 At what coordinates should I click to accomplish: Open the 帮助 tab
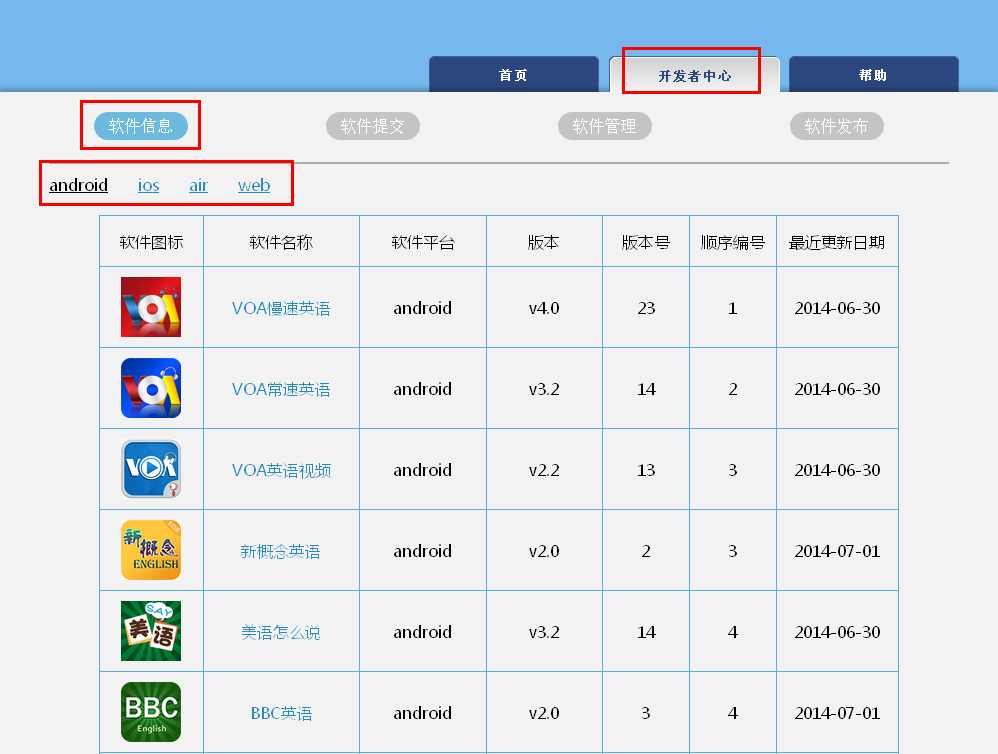[x=873, y=75]
